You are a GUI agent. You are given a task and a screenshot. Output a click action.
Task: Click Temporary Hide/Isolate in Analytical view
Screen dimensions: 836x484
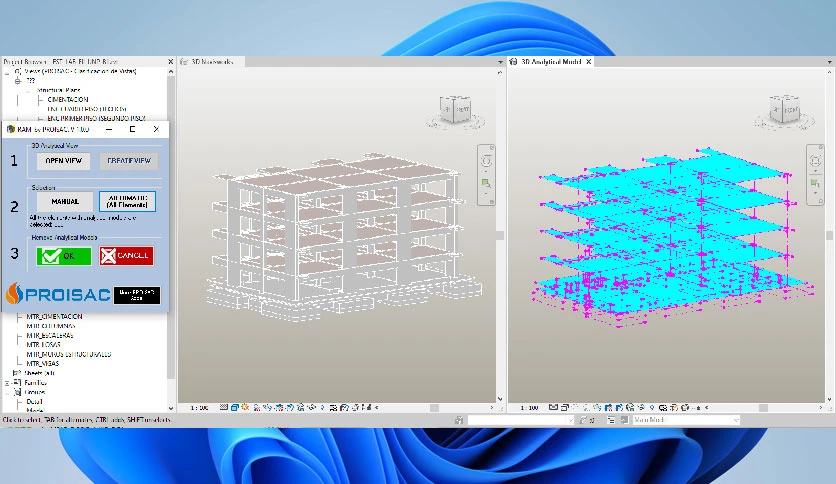[x=641, y=407]
